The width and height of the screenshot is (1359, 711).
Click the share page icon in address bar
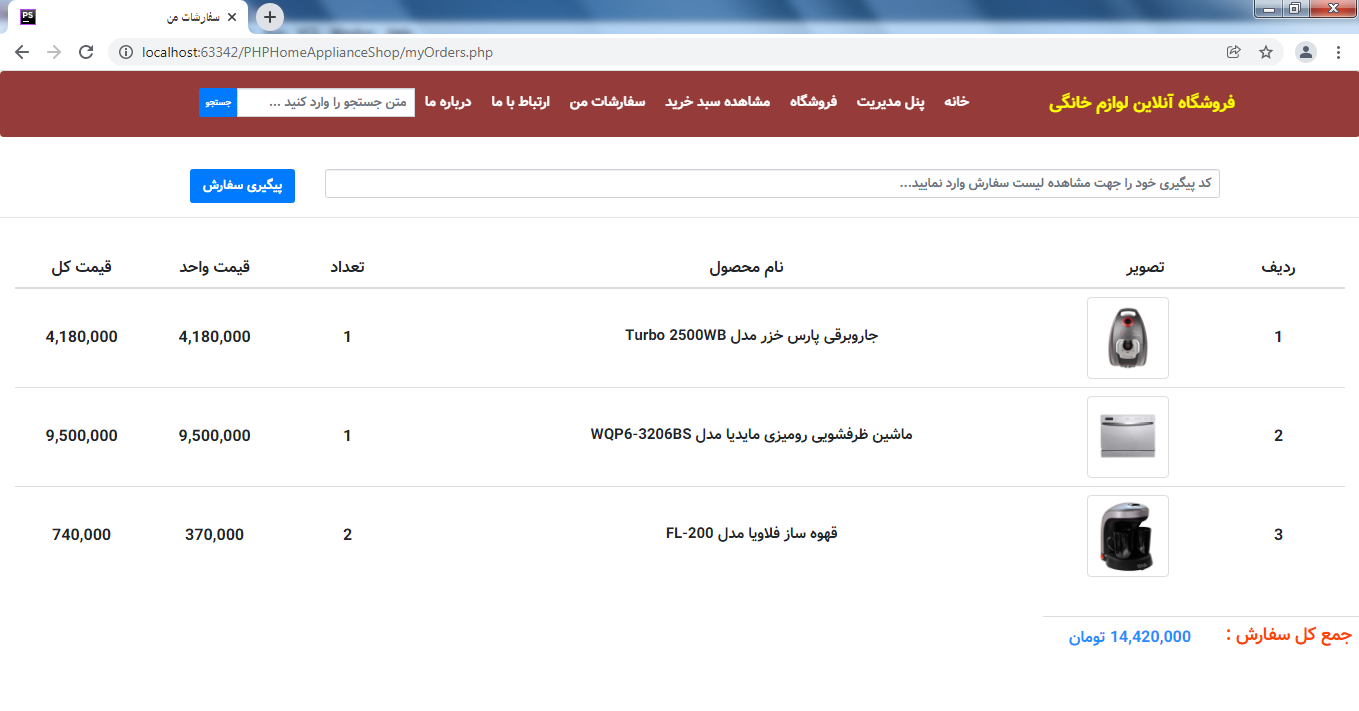point(1234,52)
